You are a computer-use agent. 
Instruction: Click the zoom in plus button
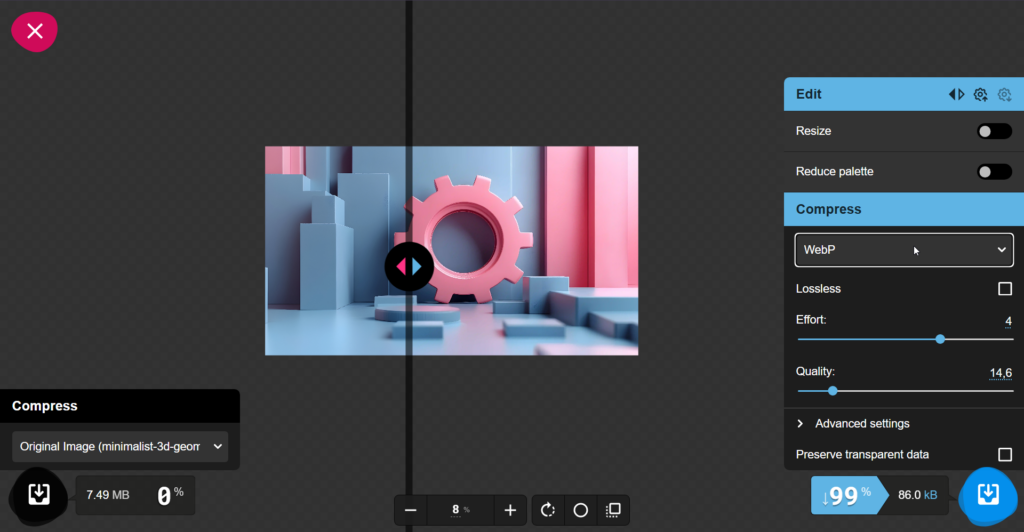[x=510, y=510]
